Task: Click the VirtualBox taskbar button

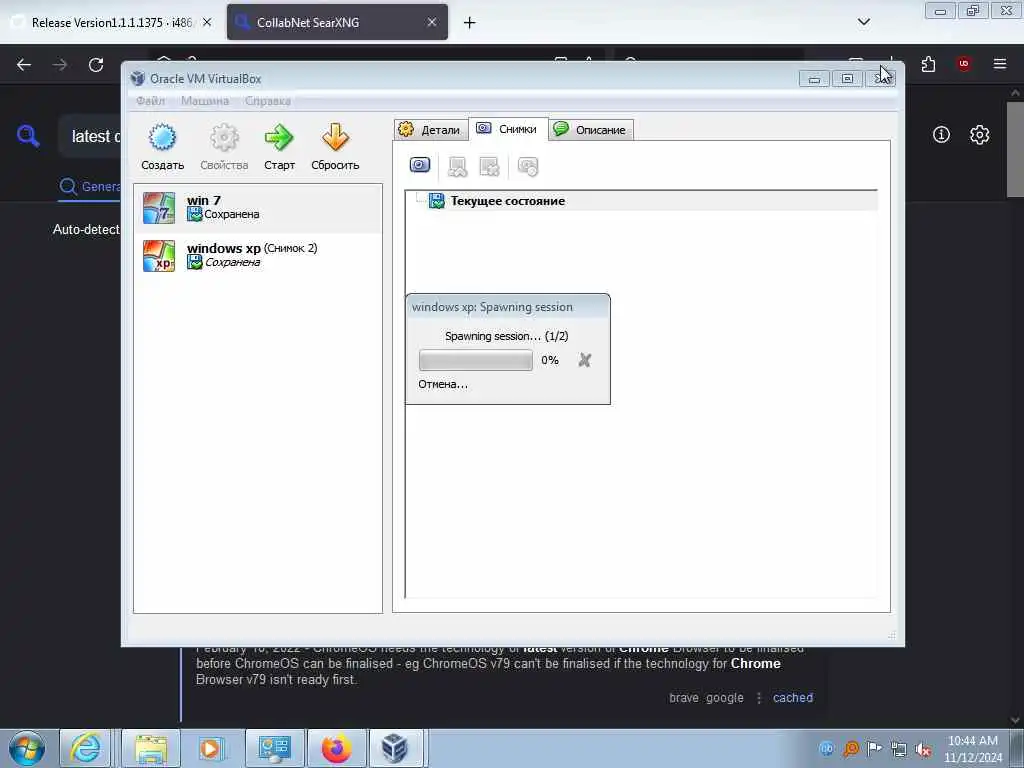Action: tap(394, 748)
